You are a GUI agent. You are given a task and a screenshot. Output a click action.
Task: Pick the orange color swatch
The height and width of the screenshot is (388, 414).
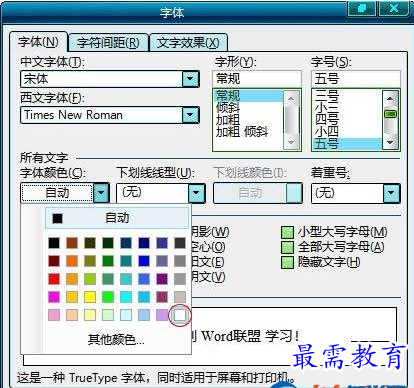[x=72, y=261]
